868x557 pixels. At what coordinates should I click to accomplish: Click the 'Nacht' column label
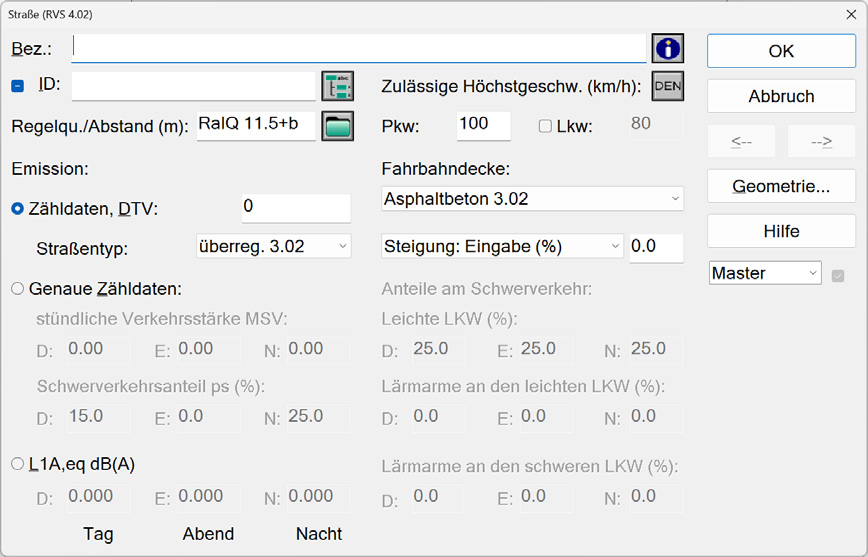pyautogui.click(x=319, y=534)
